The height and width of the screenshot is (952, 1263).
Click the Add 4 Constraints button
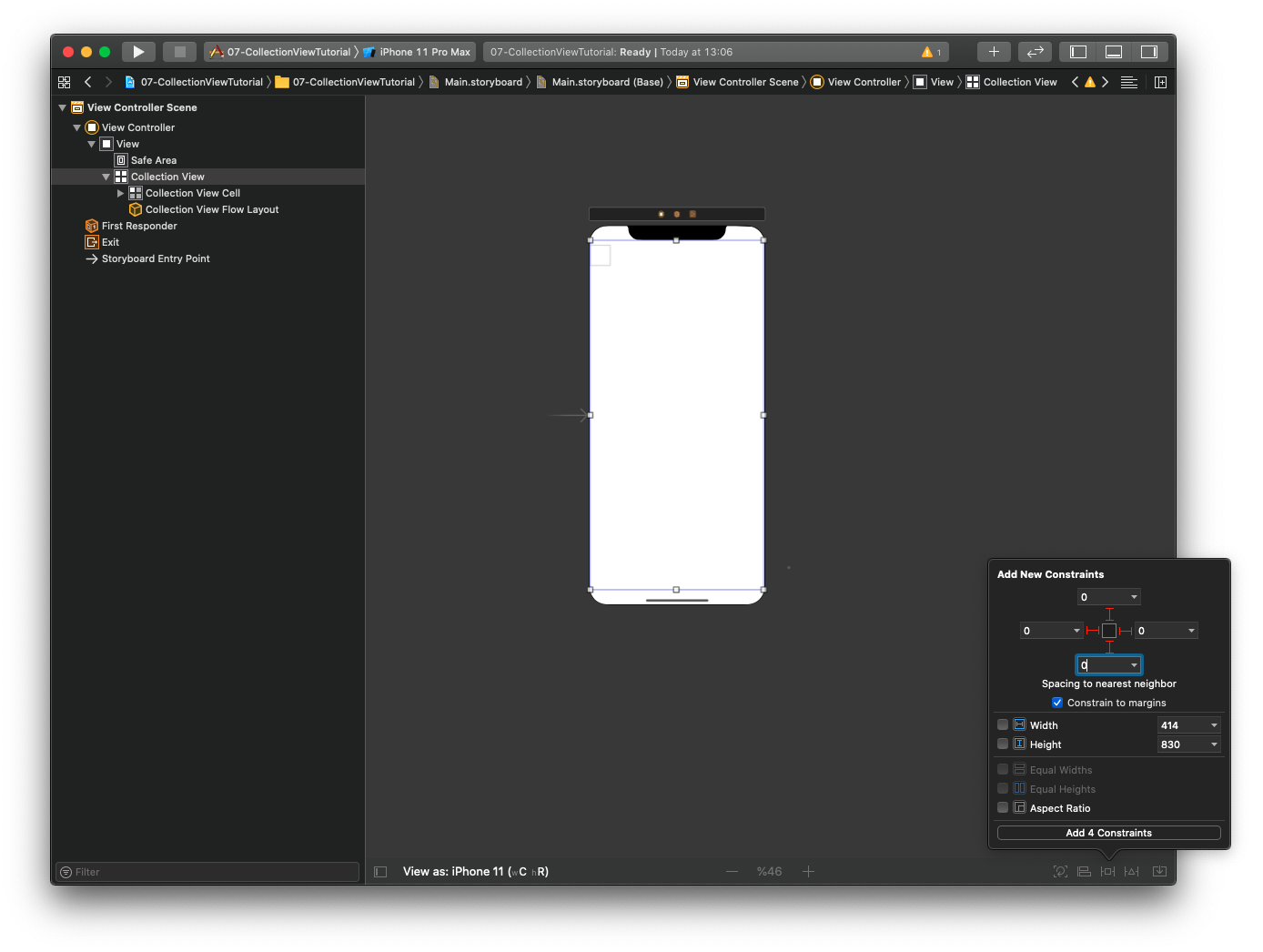click(1108, 832)
